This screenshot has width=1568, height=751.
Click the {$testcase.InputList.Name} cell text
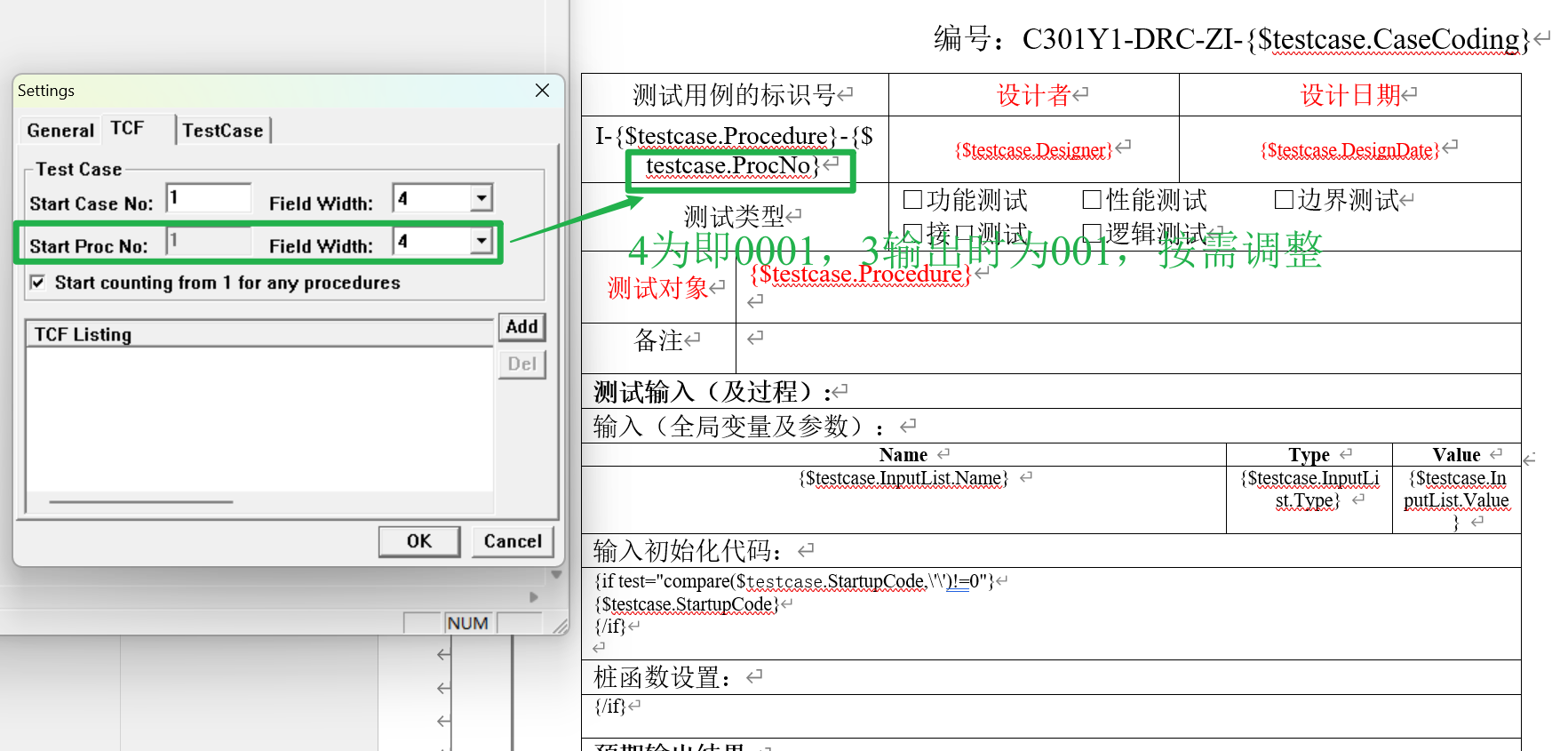(903, 478)
